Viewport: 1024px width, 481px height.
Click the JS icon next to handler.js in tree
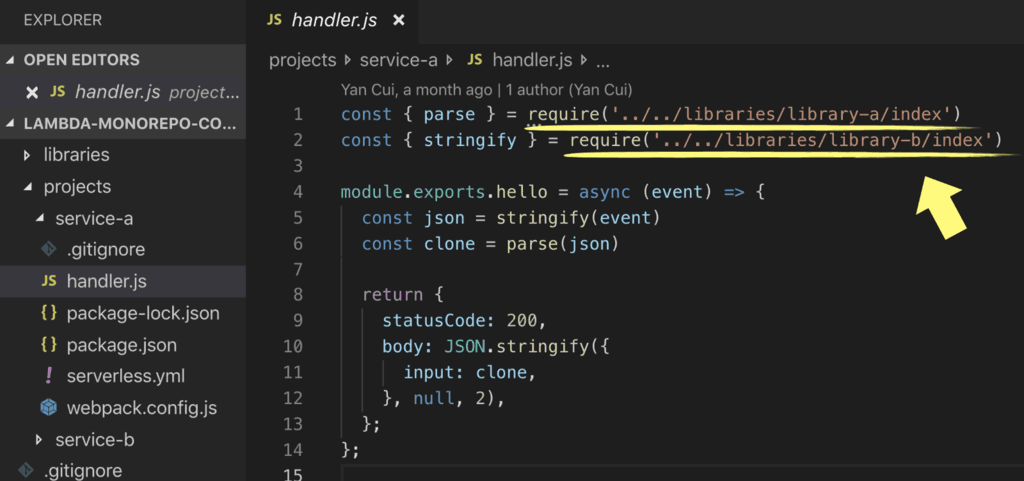point(49,282)
